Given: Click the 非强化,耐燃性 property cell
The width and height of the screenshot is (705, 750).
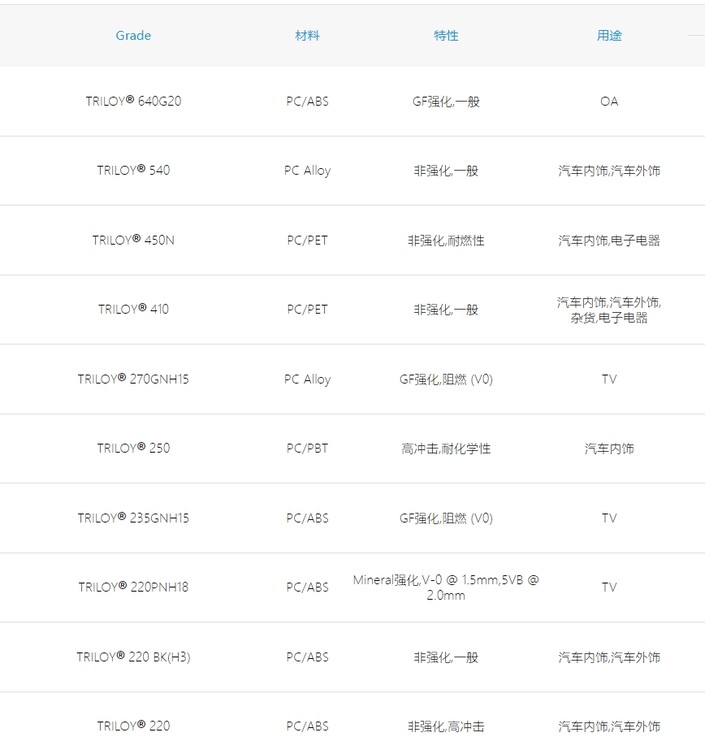Looking at the screenshot, I should [446, 240].
